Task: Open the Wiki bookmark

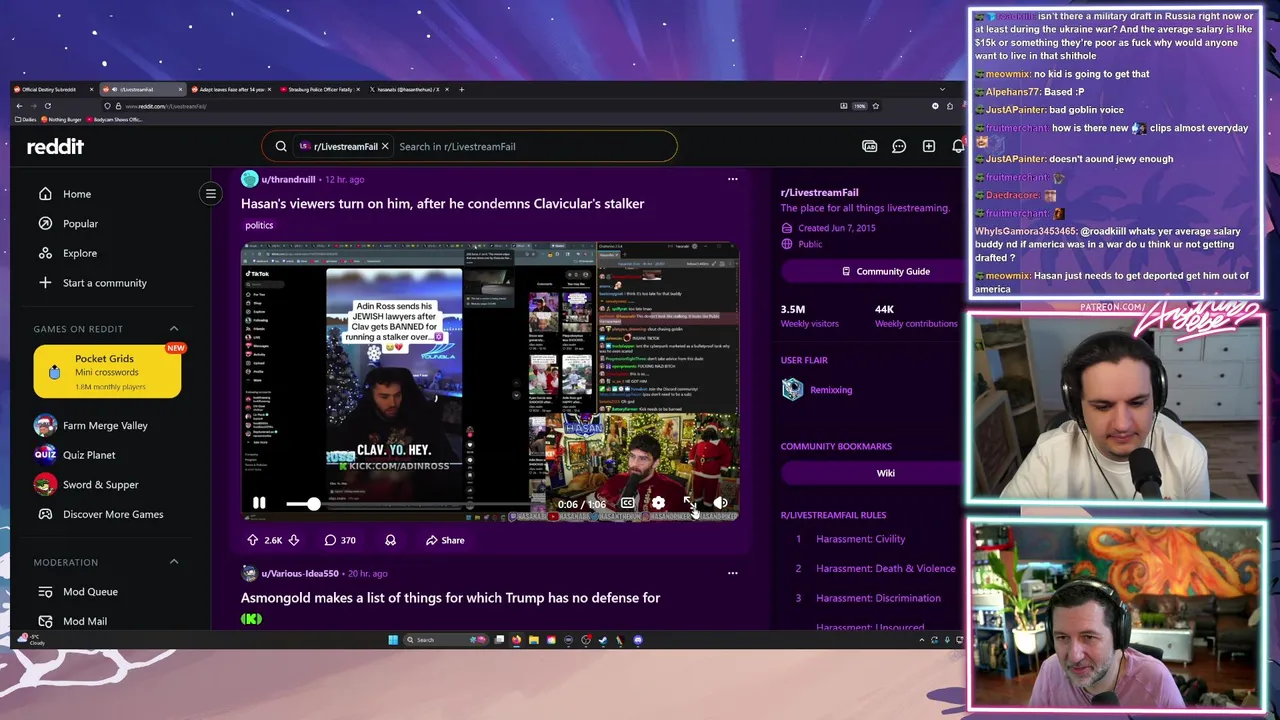Action: 886,473
